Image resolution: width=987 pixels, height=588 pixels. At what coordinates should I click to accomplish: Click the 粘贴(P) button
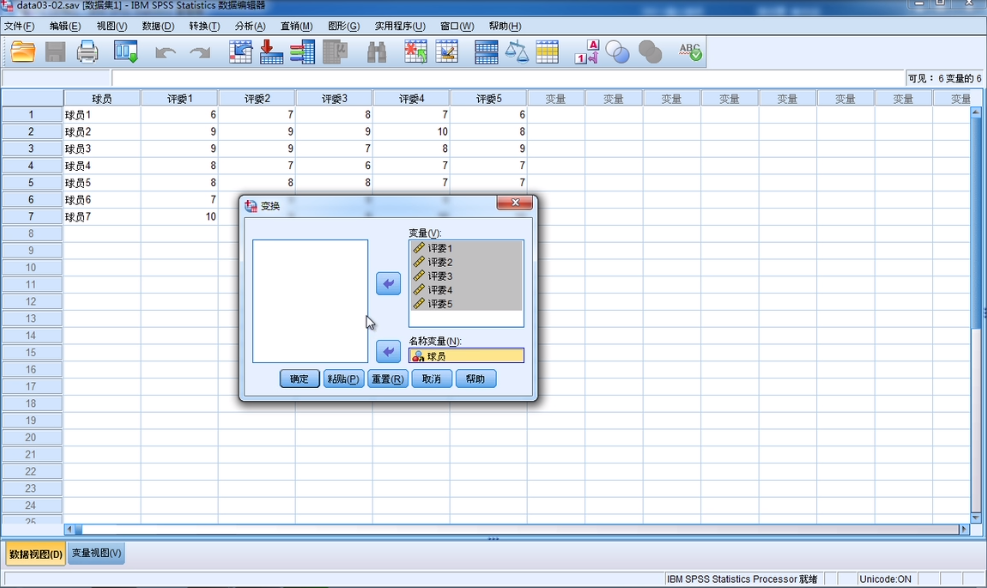coord(344,378)
